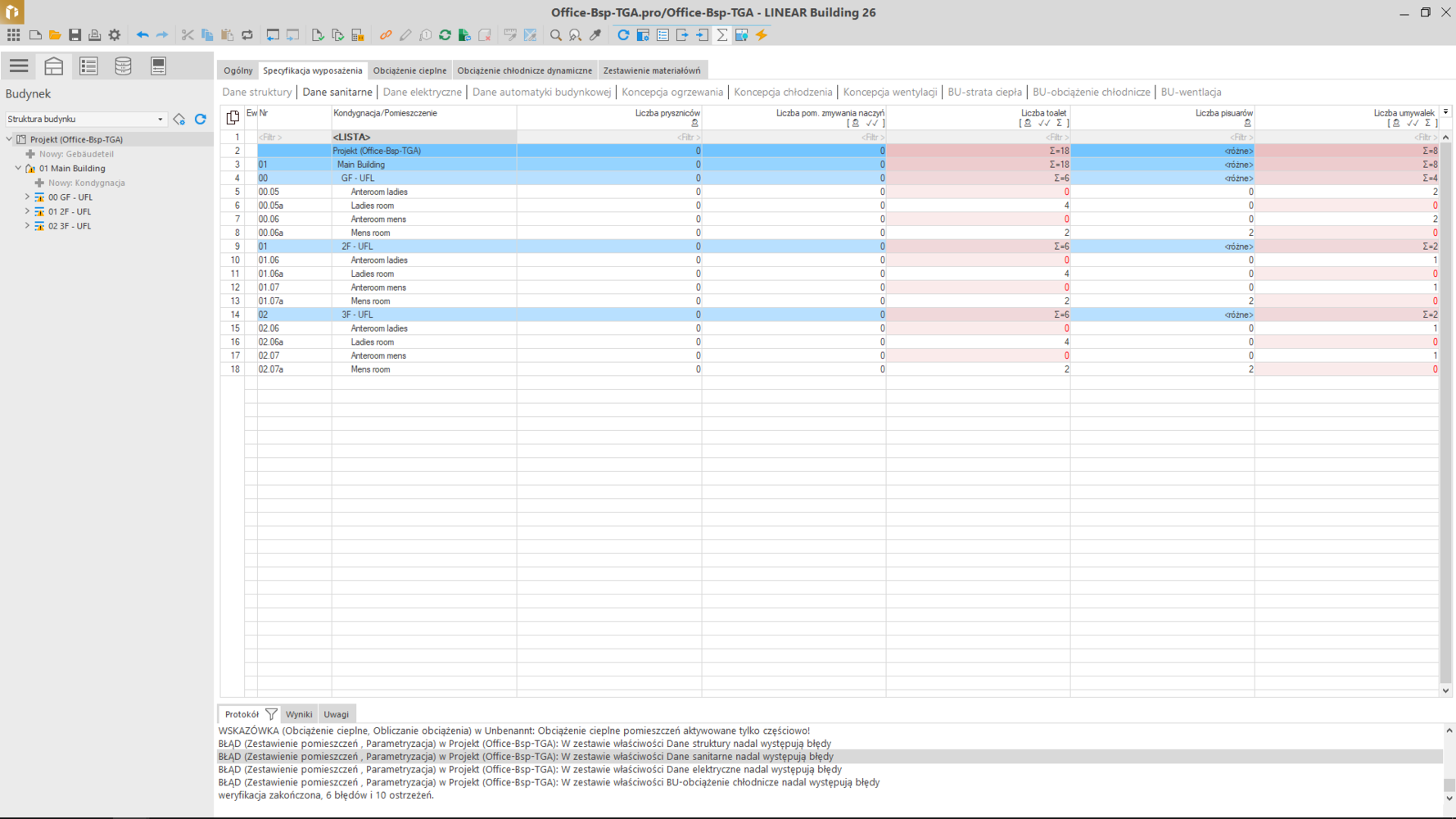Screen dimensions: 1456x819
Task: Click the copy table icon in grid corner
Action: click(x=233, y=117)
